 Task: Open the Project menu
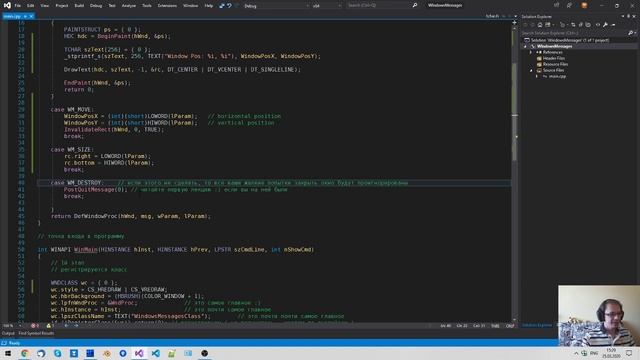pyautogui.click(x=62, y=6)
